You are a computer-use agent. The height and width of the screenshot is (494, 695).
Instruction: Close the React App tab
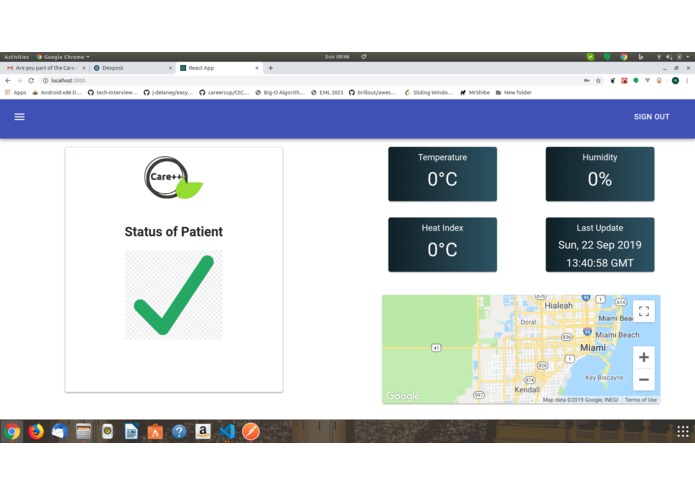(x=257, y=68)
